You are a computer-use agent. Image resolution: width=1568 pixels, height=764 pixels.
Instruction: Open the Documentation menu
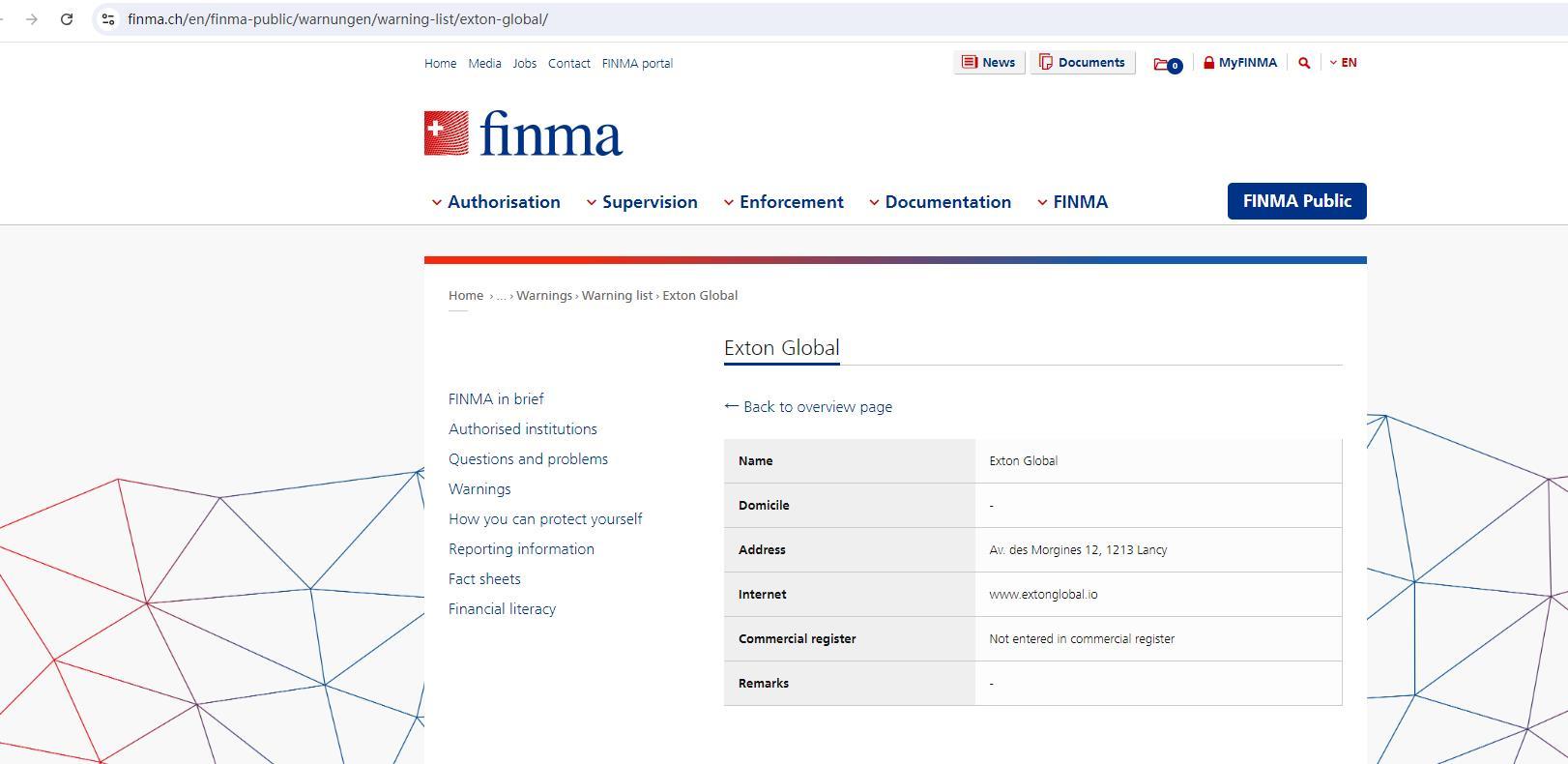(x=941, y=202)
